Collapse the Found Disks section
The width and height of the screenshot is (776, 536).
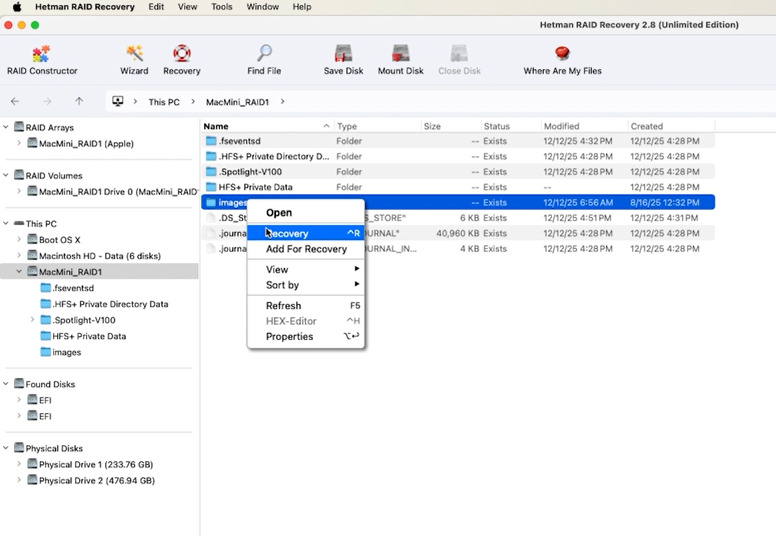[x=6, y=384]
